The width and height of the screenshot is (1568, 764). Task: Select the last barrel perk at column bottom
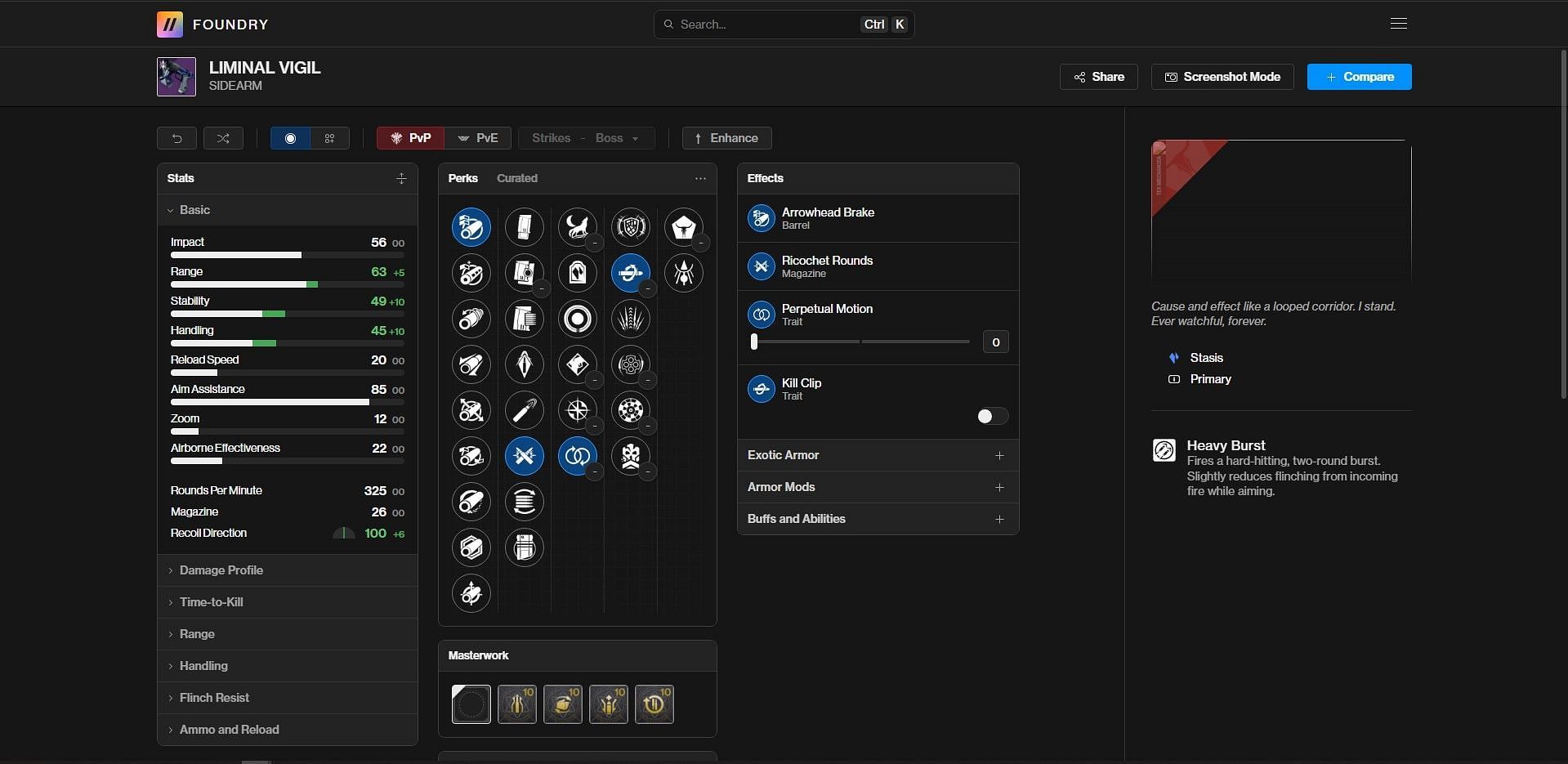point(471,593)
